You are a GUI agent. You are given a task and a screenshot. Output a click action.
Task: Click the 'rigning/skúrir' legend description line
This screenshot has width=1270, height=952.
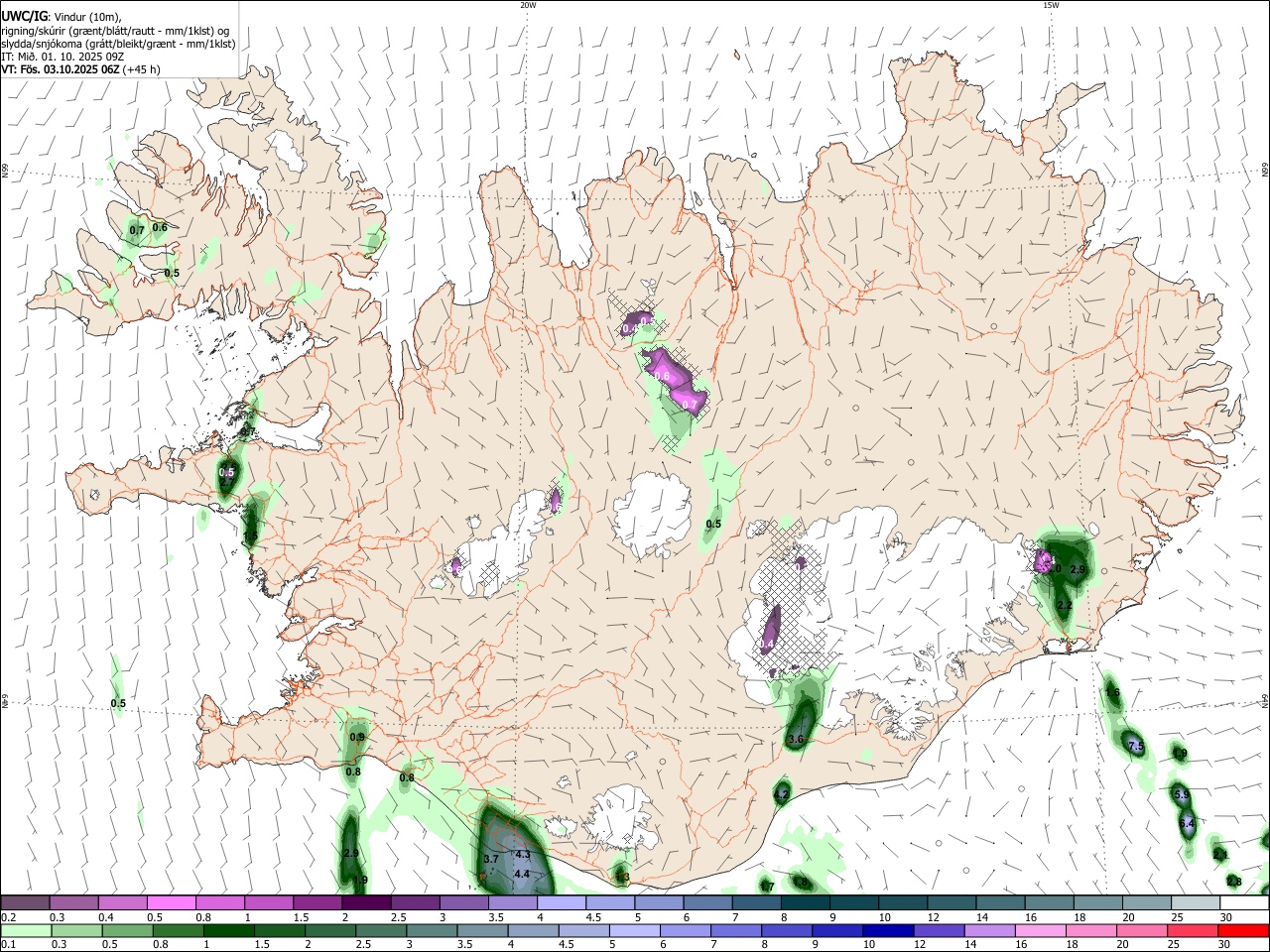115,31
